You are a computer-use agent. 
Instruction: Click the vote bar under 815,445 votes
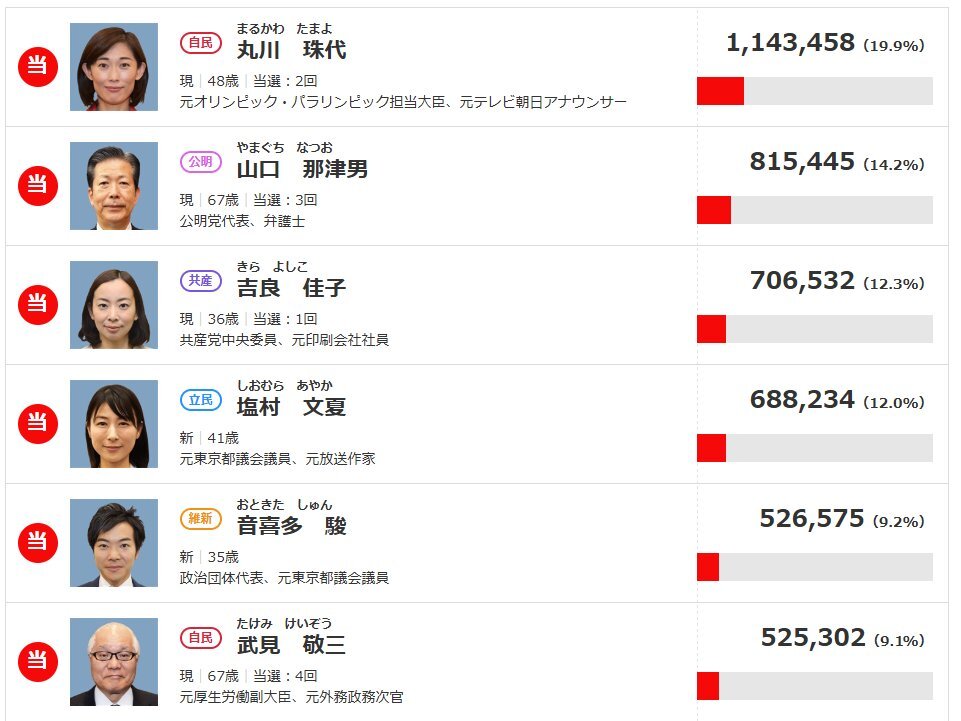tap(815, 210)
